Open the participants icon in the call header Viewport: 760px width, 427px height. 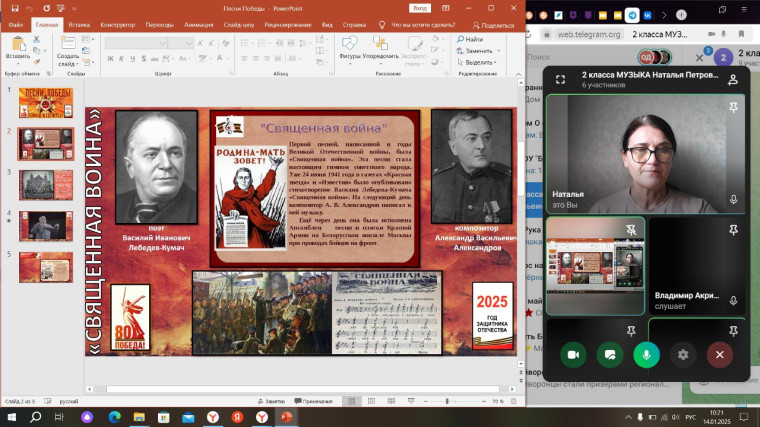tap(733, 79)
